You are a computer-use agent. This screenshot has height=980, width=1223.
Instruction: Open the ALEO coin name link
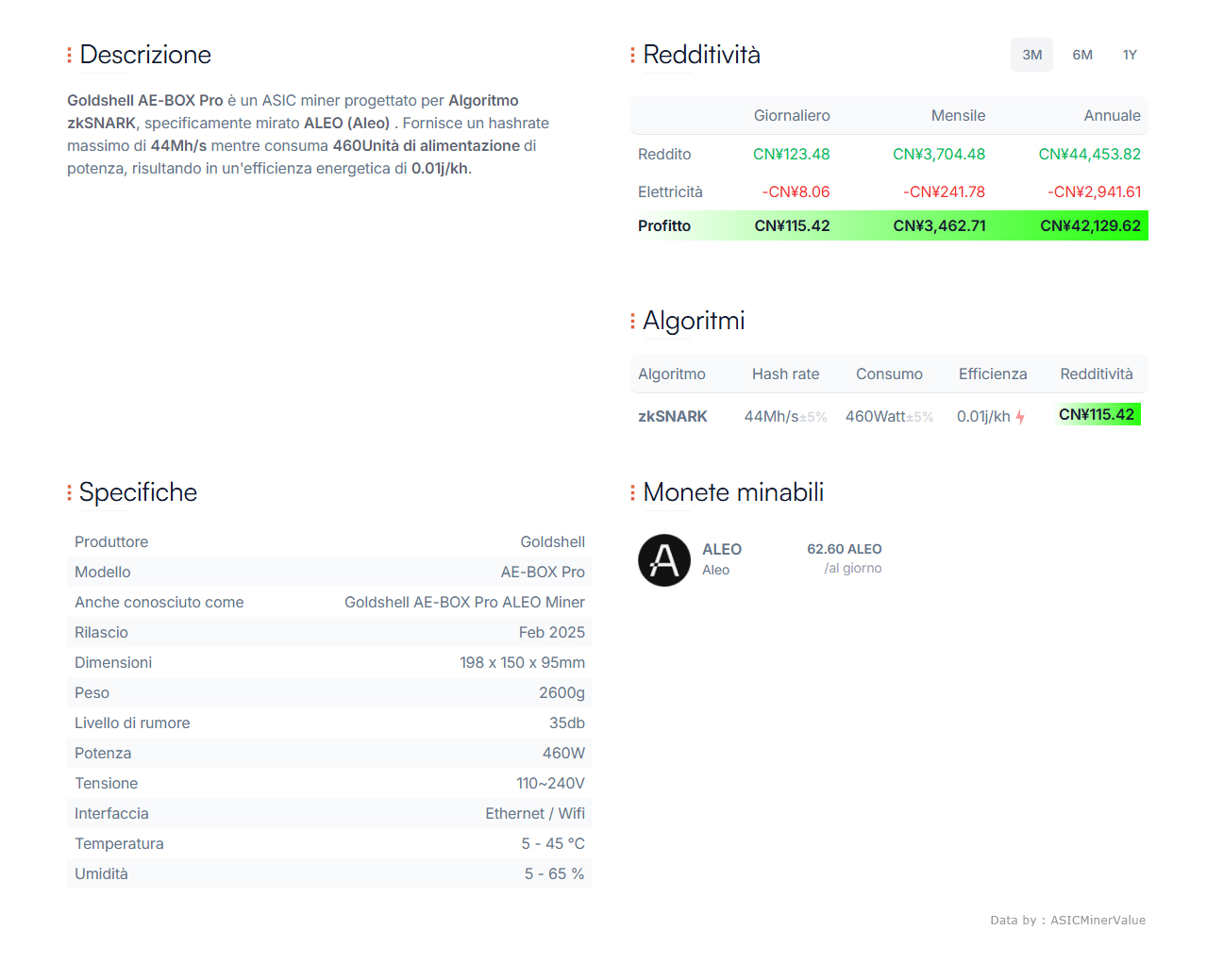click(722, 549)
